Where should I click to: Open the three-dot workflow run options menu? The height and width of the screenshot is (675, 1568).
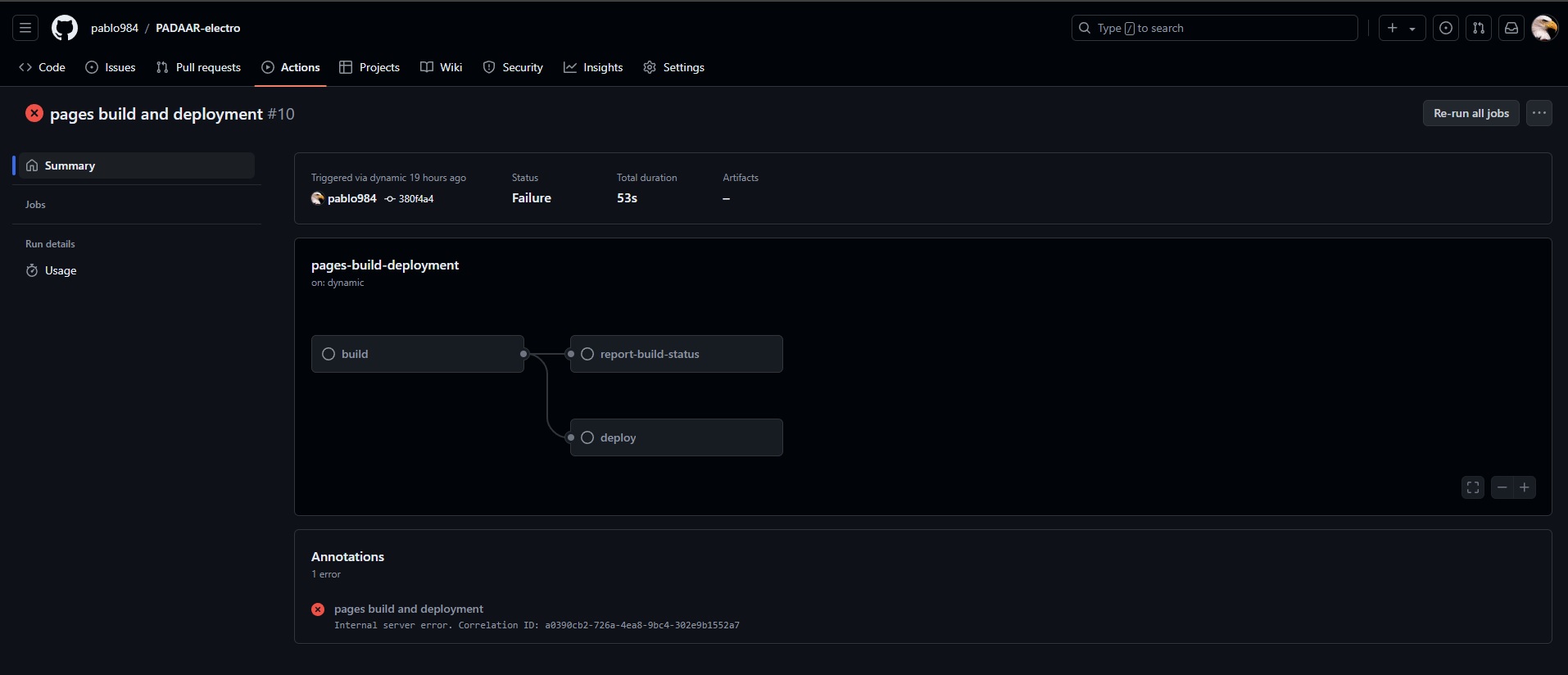pyautogui.click(x=1539, y=113)
